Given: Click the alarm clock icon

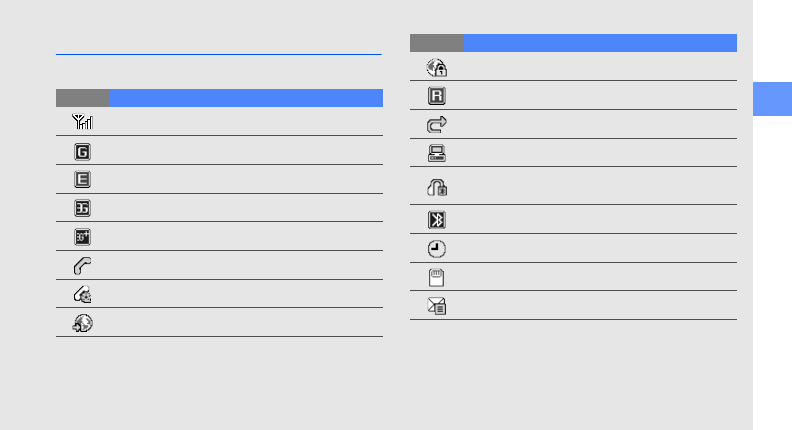Looking at the screenshot, I should point(437,249).
